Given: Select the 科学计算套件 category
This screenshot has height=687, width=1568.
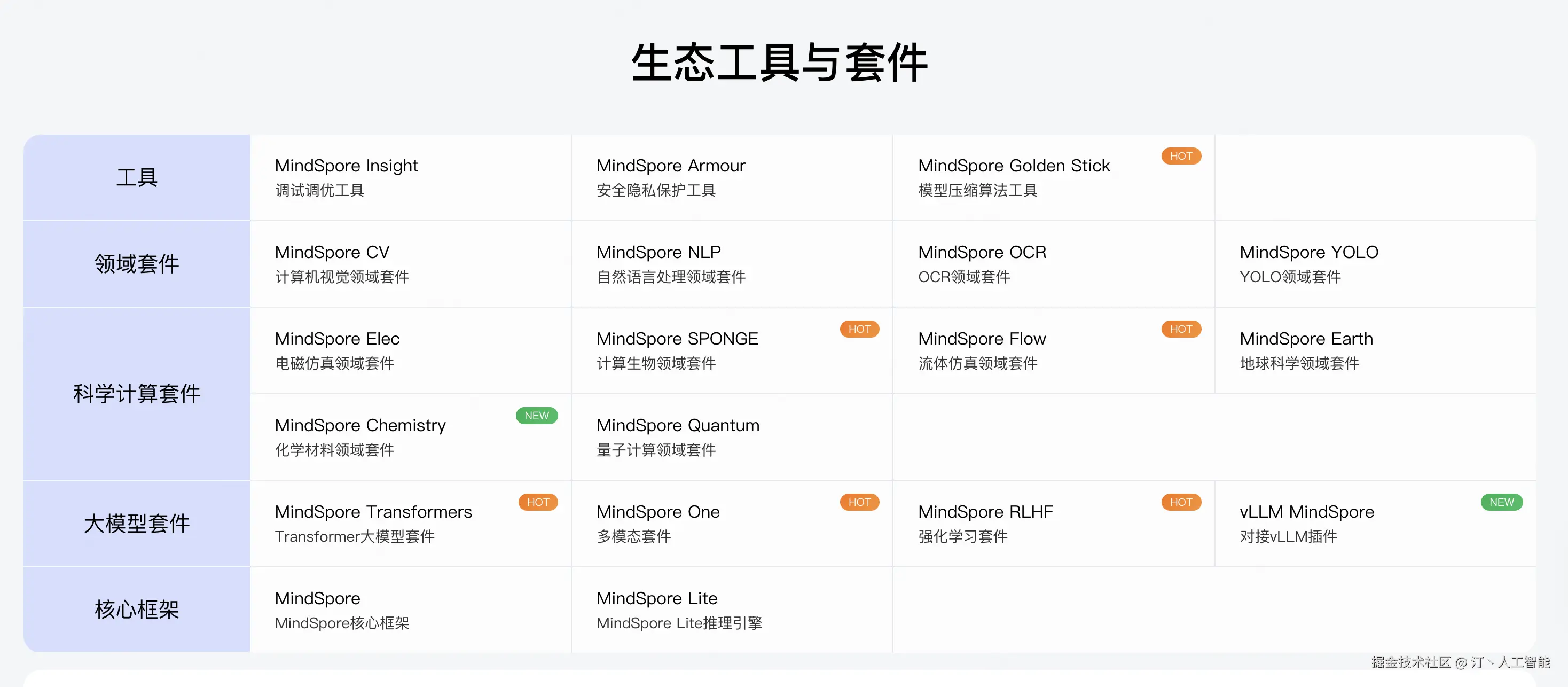Looking at the screenshot, I should point(136,393).
